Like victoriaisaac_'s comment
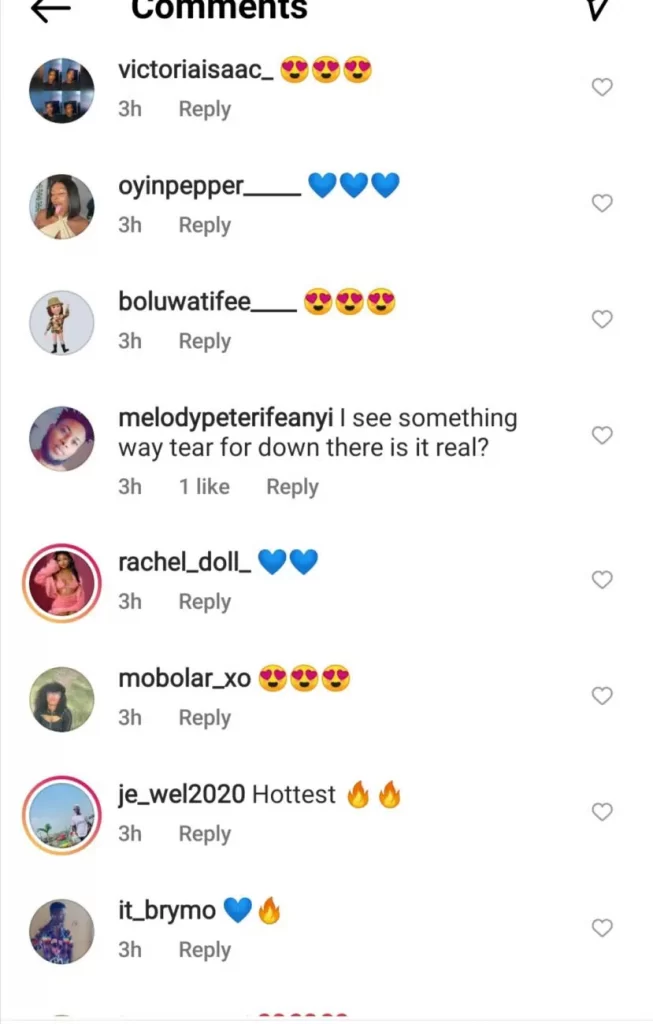Image resolution: width=653 pixels, height=1024 pixels. point(602,88)
